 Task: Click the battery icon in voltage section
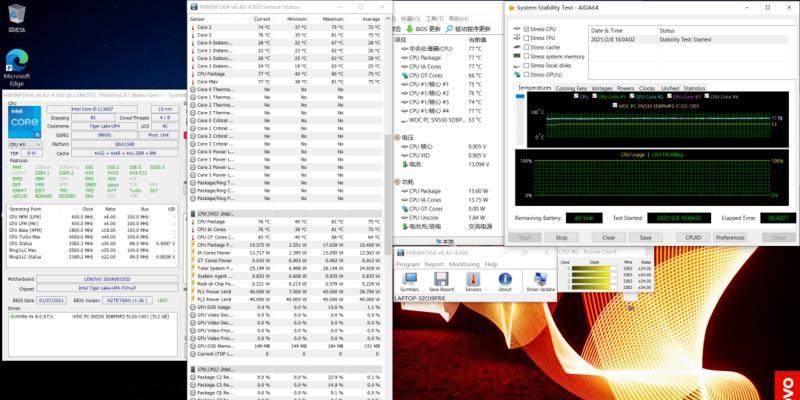point(405,164)
